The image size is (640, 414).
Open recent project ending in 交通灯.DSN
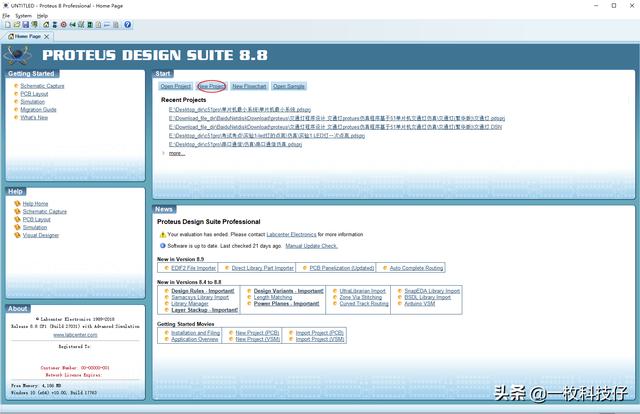tap(336, 127)
